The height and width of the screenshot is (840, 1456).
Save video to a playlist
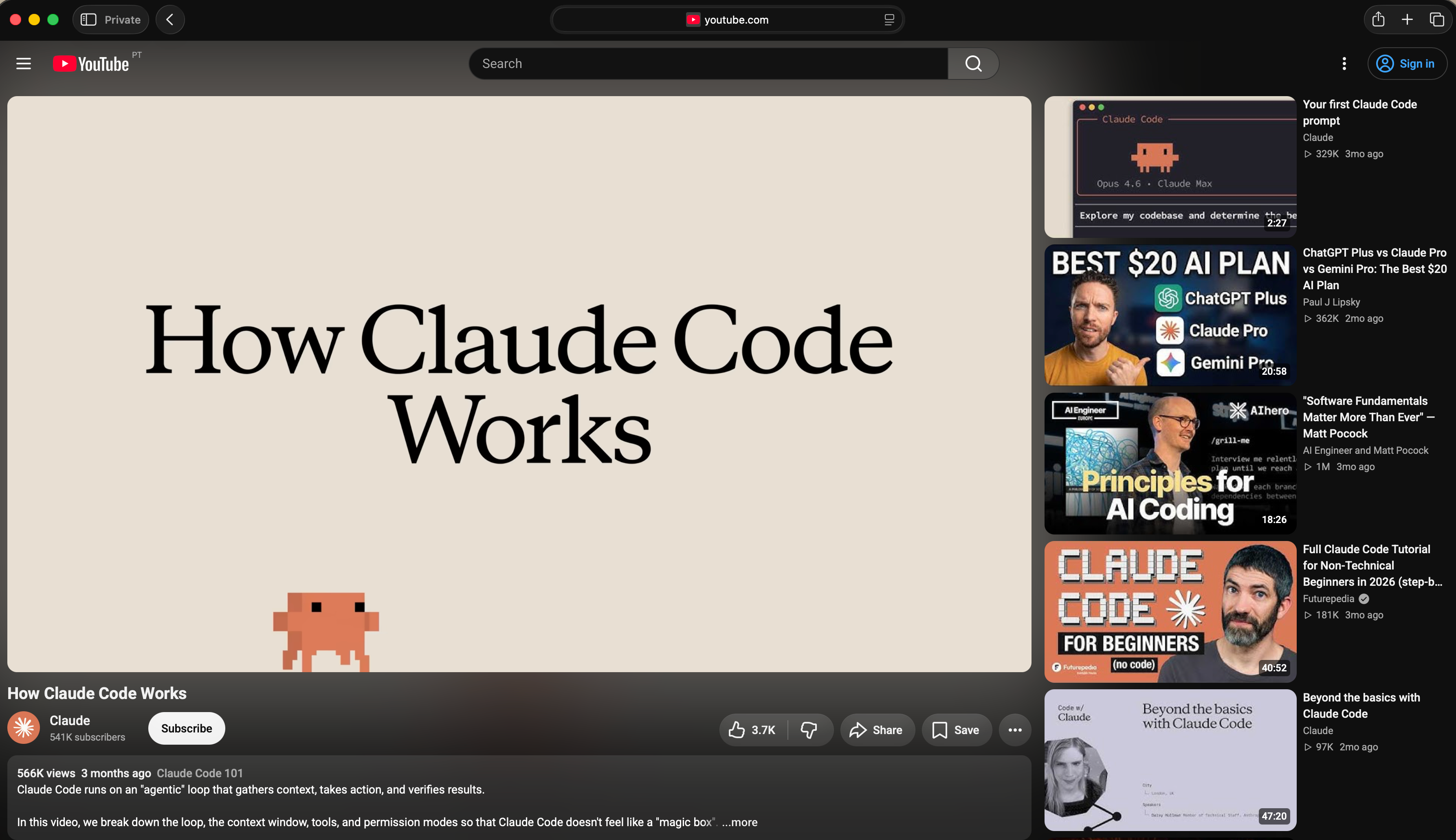(957, 730)
